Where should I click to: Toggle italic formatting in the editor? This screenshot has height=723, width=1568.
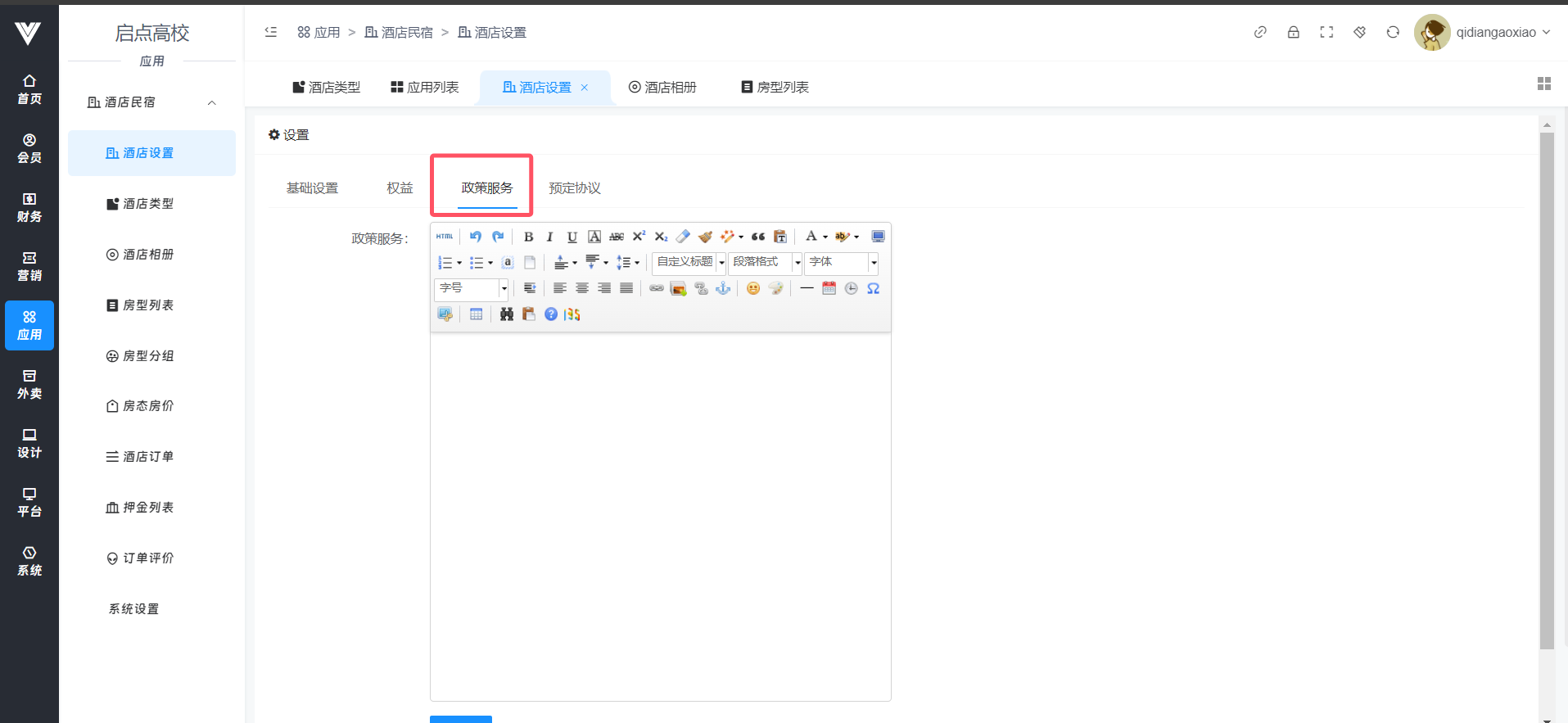pos(549,237)
